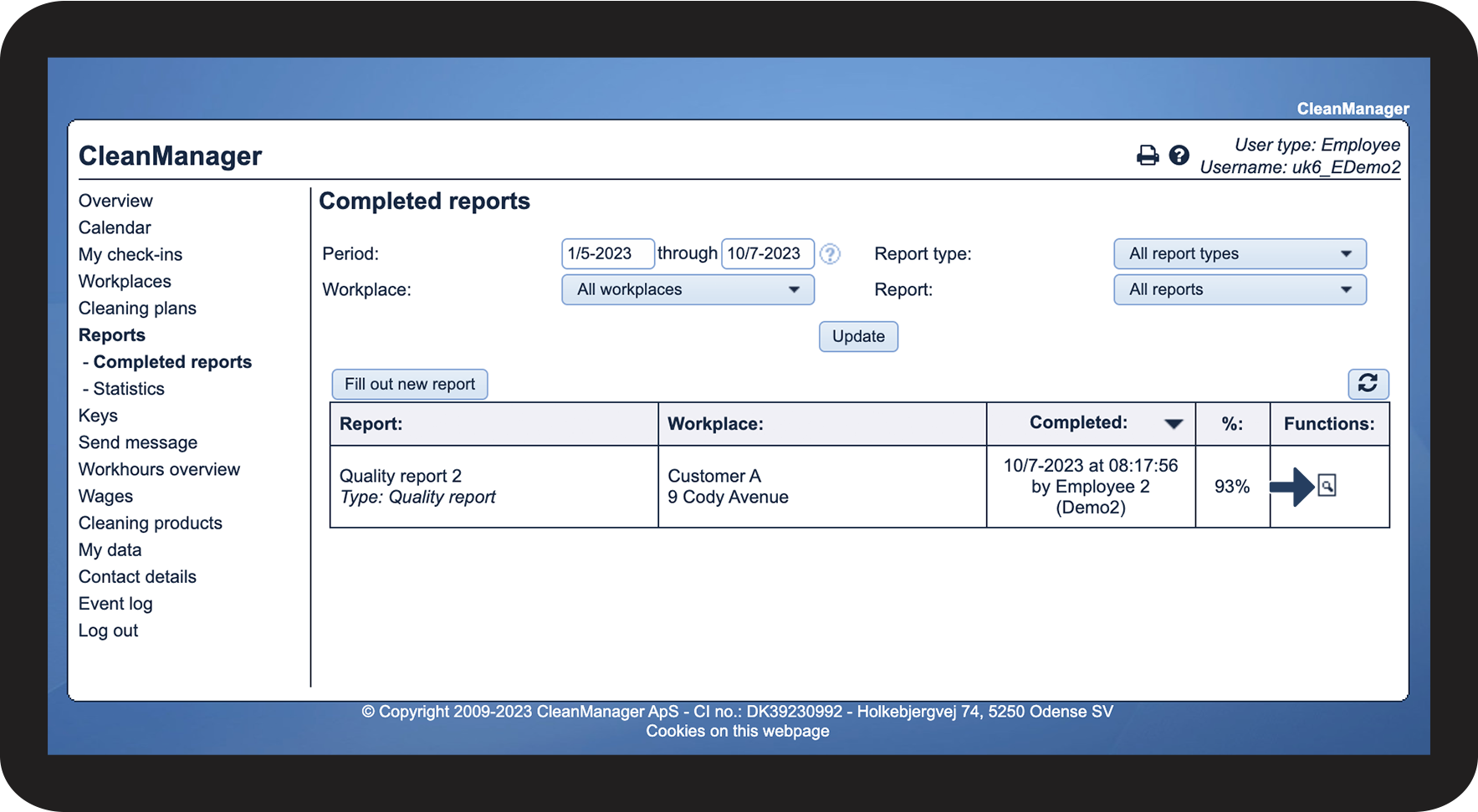Open Statistics in the sidebar

tap(129, 389)
